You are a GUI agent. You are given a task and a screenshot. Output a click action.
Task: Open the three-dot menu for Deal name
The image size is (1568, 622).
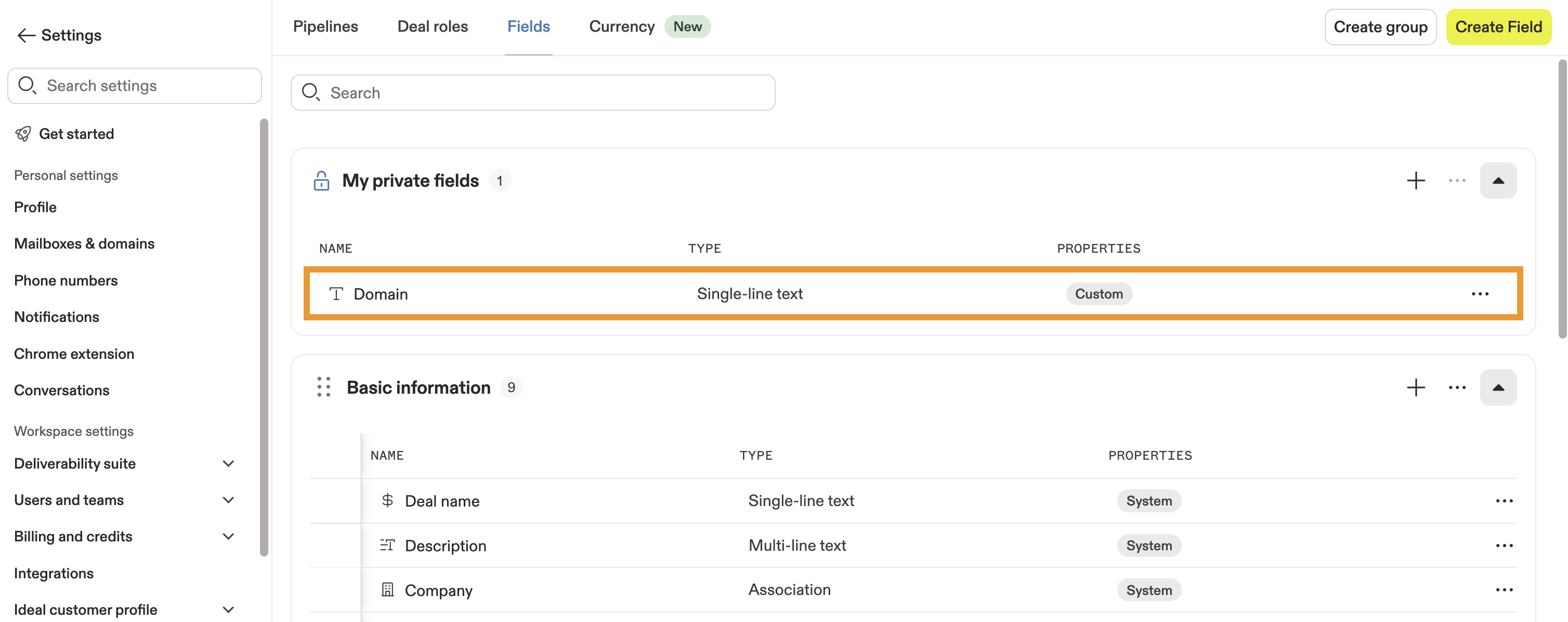pyautogui.click(x=1504, y=501)
